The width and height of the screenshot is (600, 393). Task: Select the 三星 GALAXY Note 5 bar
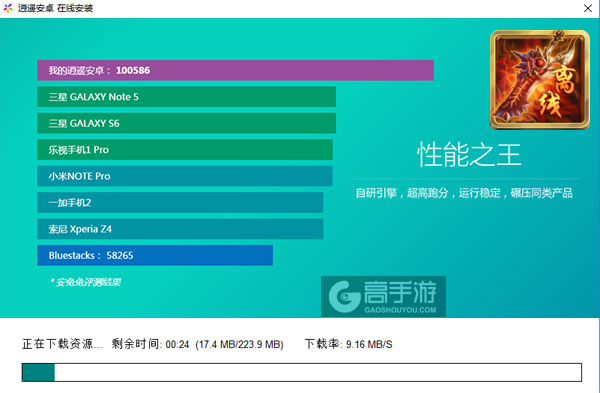click(x=186, y=97)
